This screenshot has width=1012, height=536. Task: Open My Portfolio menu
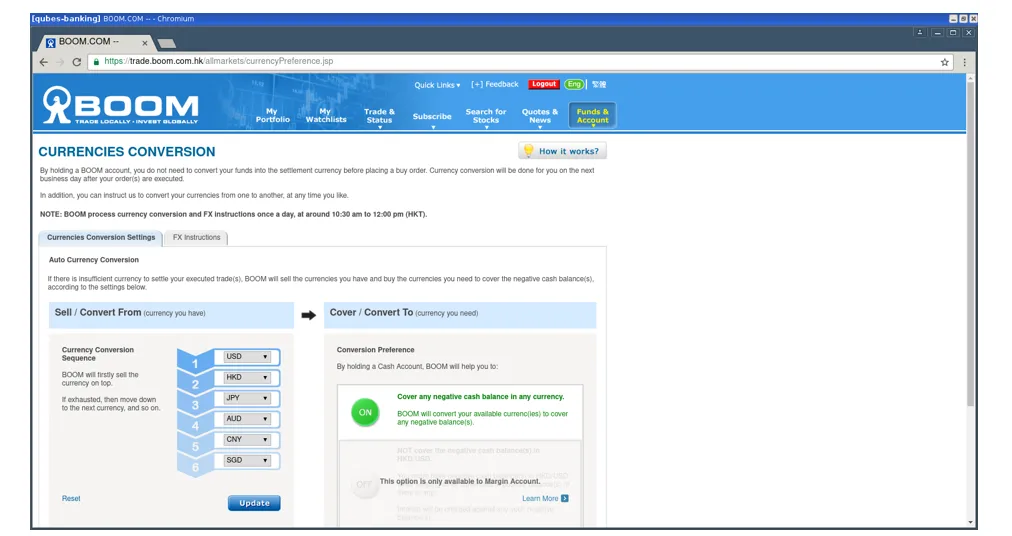272,116
